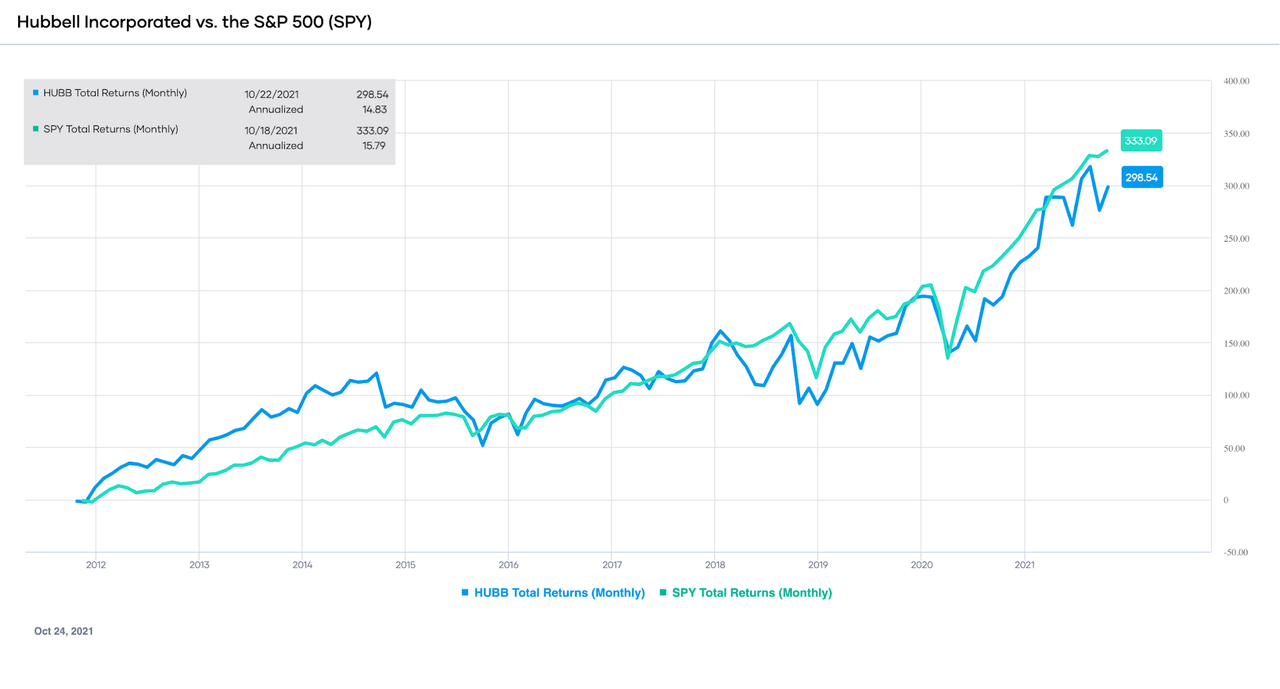Click the date 10/22/2021 in the info box
This screenshot has height=689, width=1280.
point(274,94)
